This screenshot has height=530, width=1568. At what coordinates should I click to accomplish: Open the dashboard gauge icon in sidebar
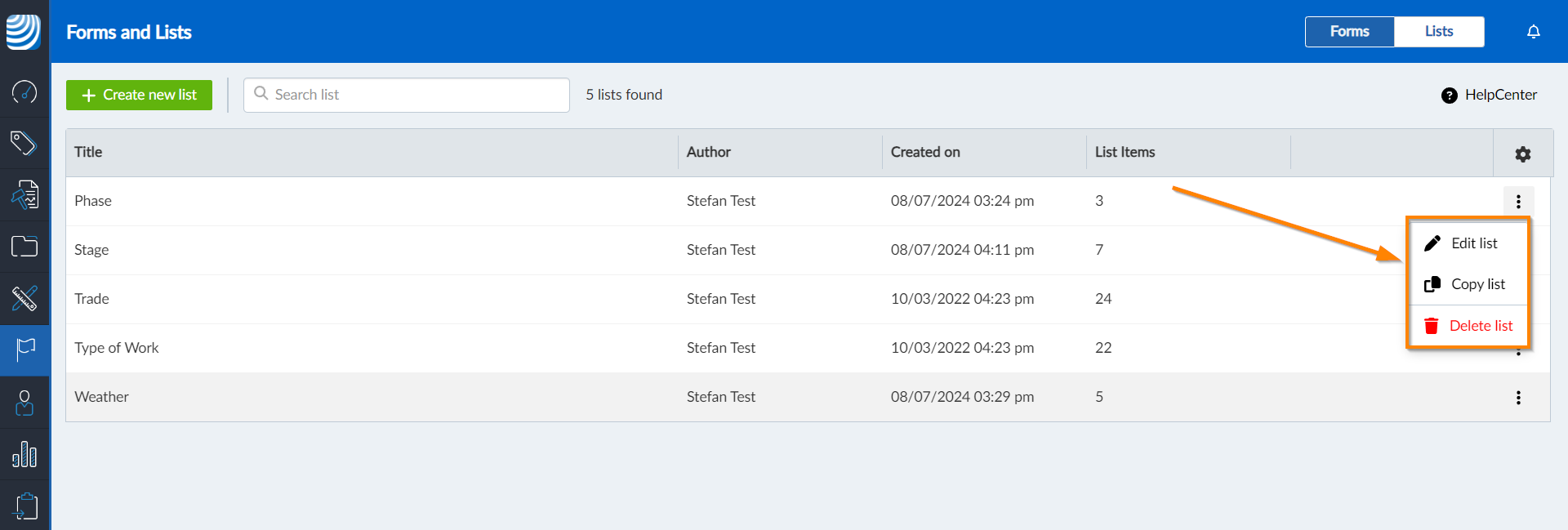click(24, 91)
